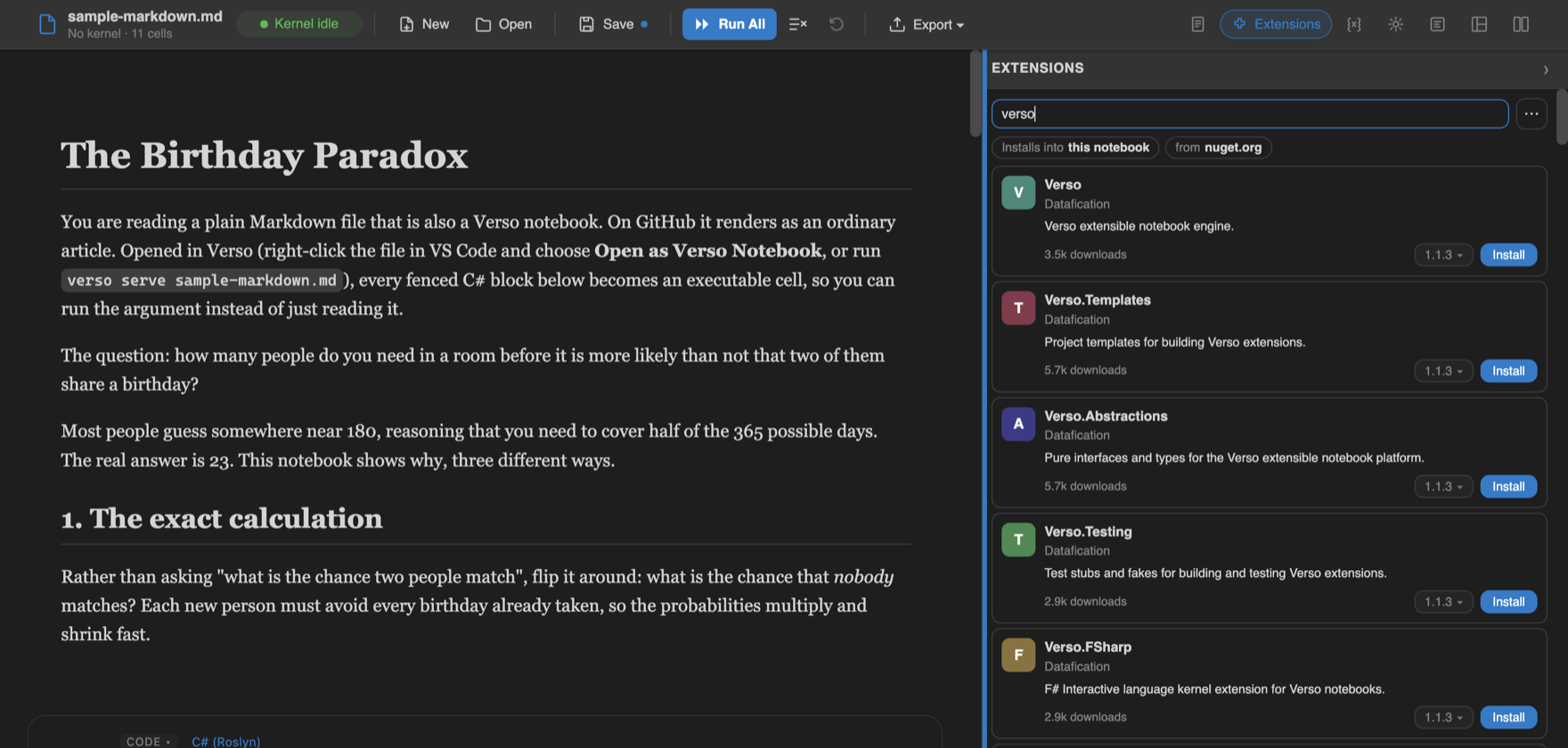1568x748 pixels.
Task: Open the variables {x} panel
Action: 1353,24
